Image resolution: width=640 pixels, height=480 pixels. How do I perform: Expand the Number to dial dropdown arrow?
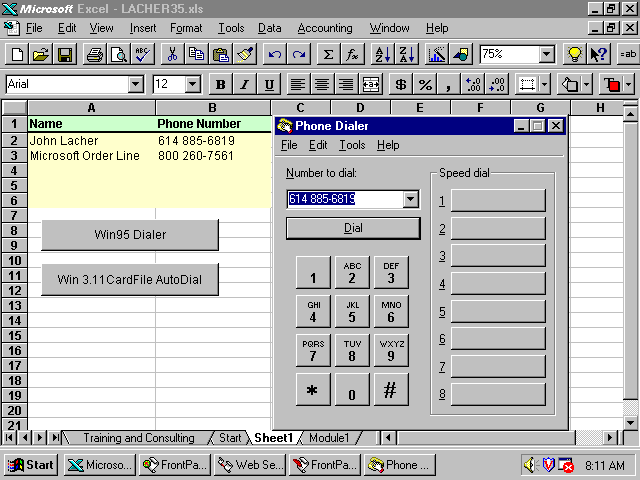click(410, 199)
